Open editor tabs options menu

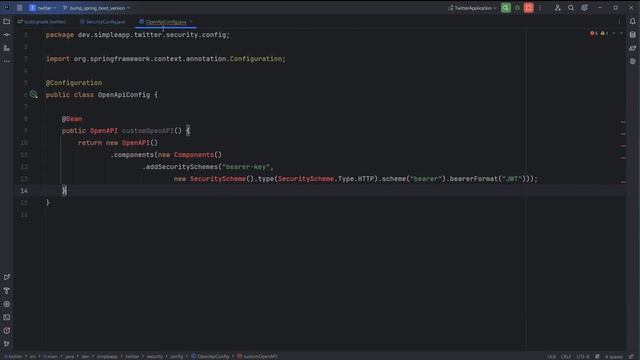[x=619, y=22]
